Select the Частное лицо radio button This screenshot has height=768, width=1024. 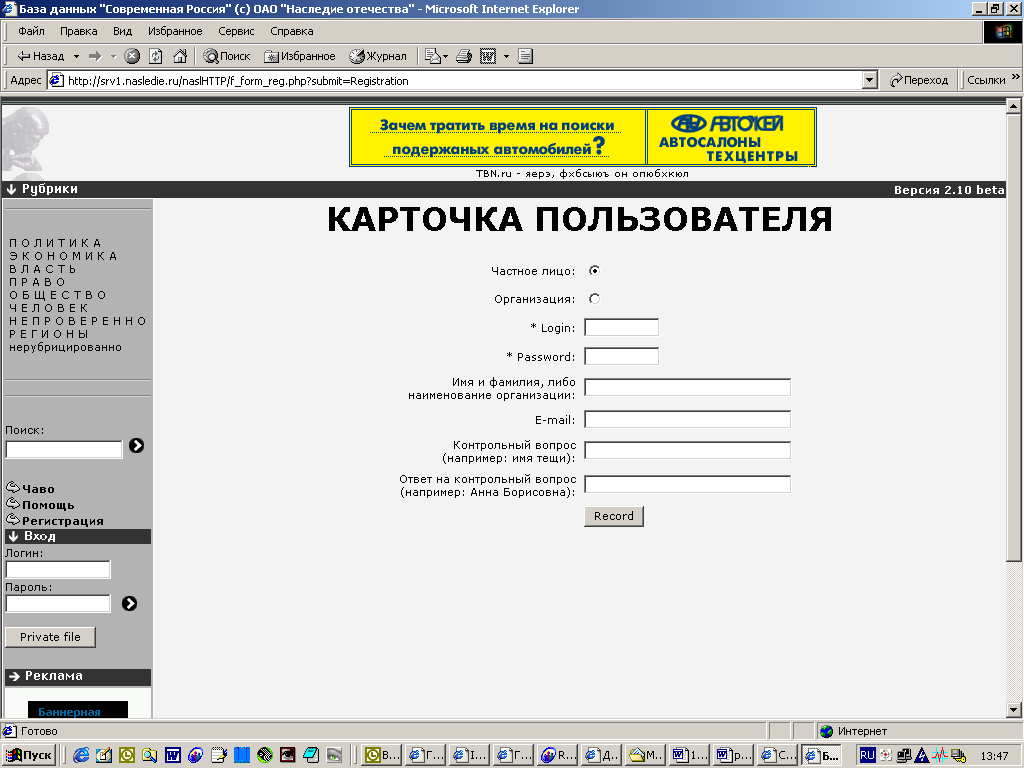pos(594,270)
